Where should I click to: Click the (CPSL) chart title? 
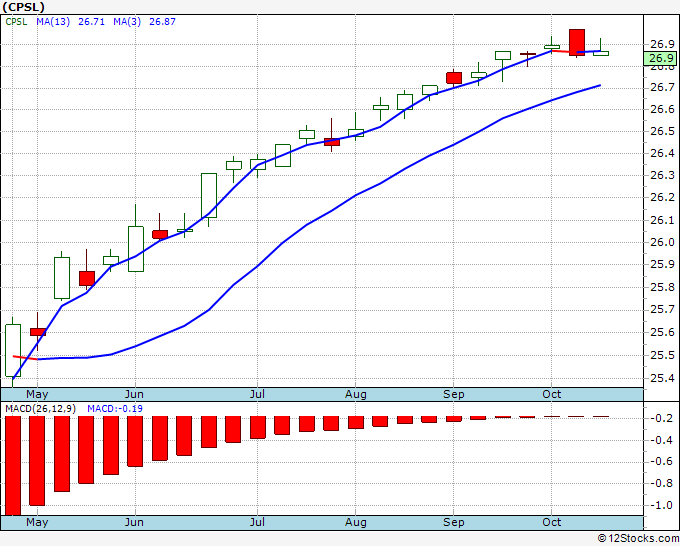coord(23,7)
